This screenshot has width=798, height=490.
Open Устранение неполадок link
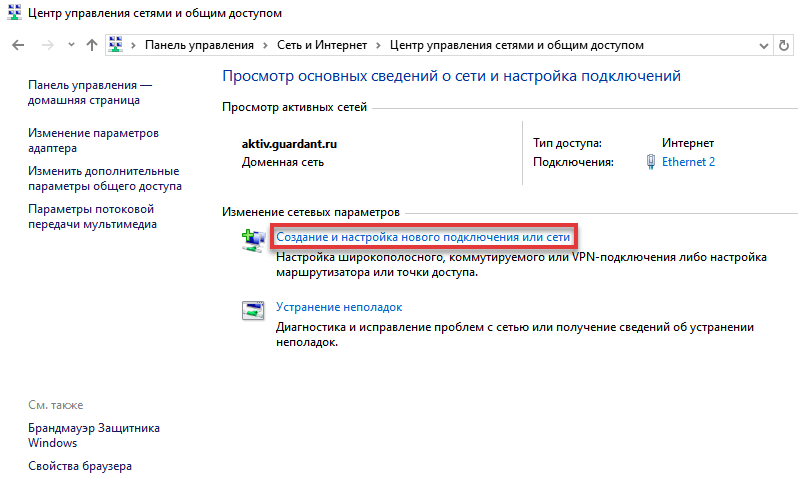pos(339,307)
